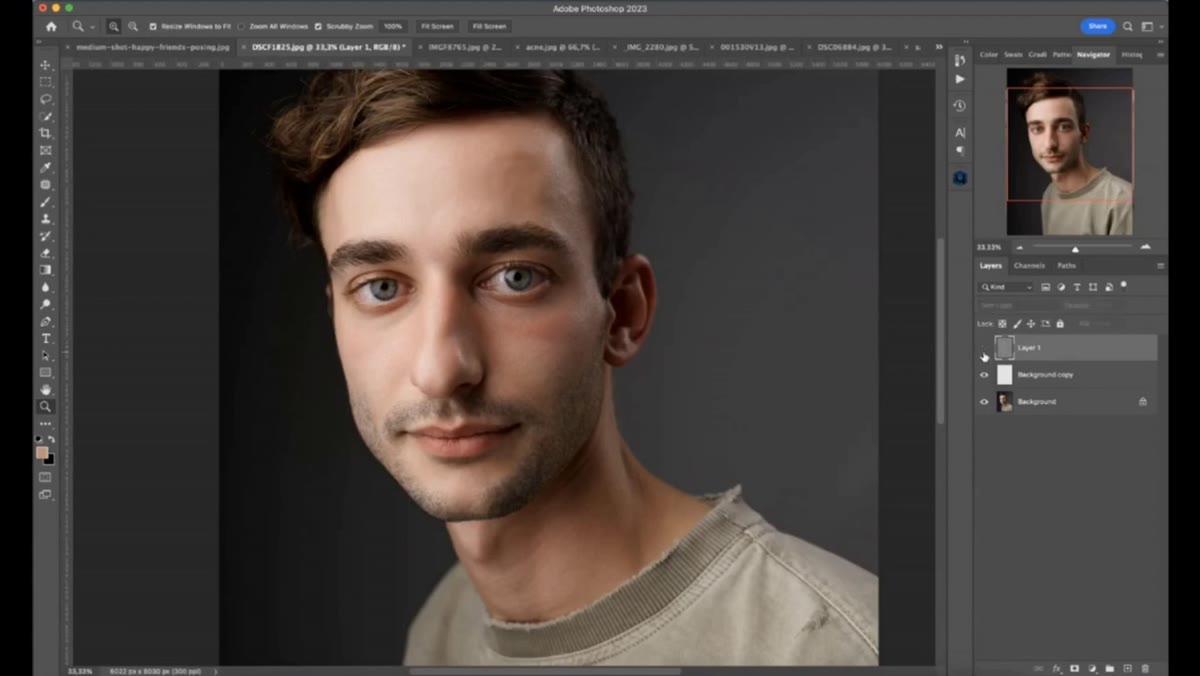This screenshot has height=676, width=1200.
Task: Select the Horizontal Type tool
Action: tap(45, 338)
